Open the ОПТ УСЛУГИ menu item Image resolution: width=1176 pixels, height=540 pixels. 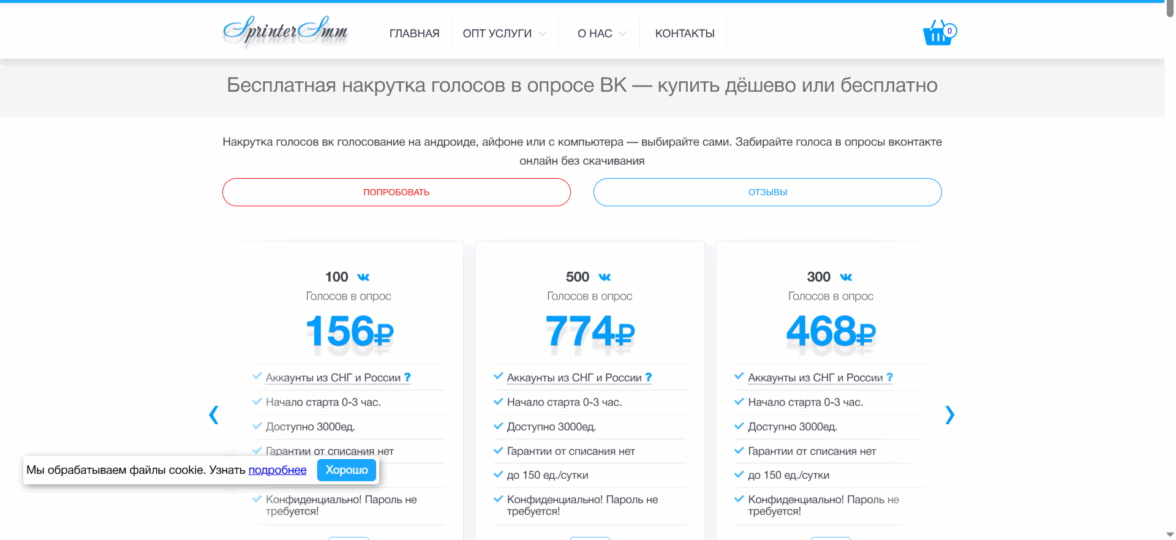click(497, 34)
